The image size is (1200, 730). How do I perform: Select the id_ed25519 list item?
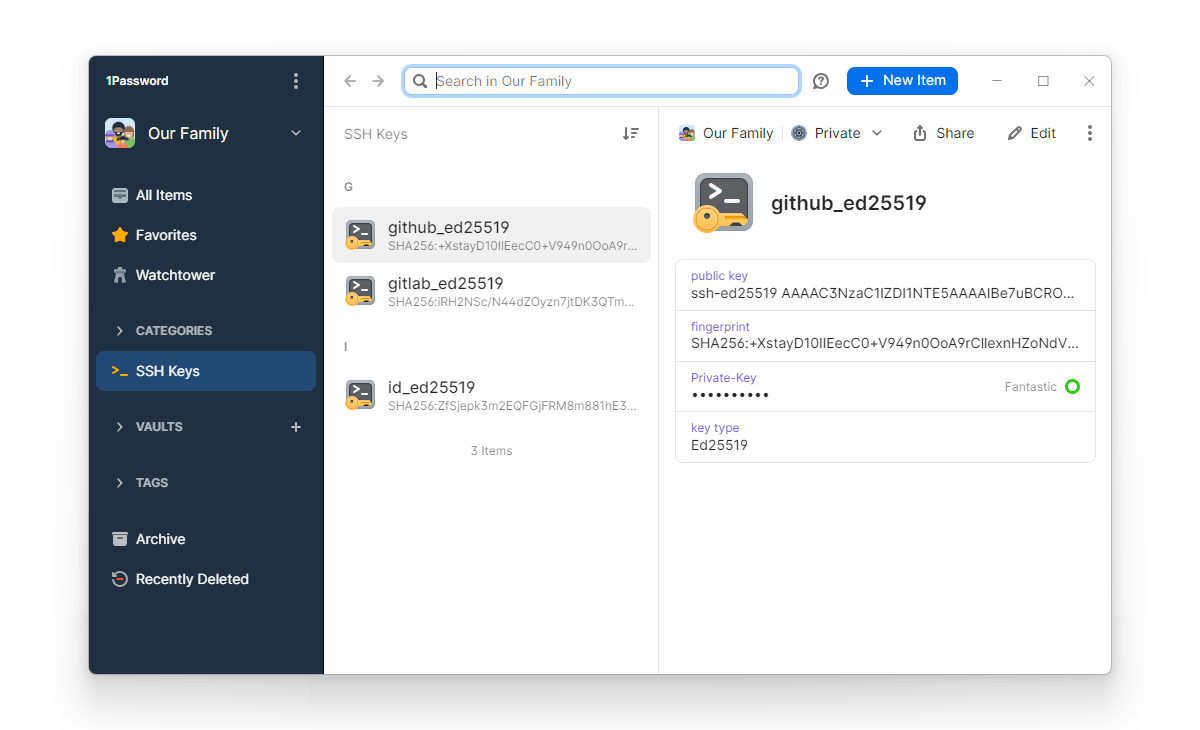coord(491,395)
